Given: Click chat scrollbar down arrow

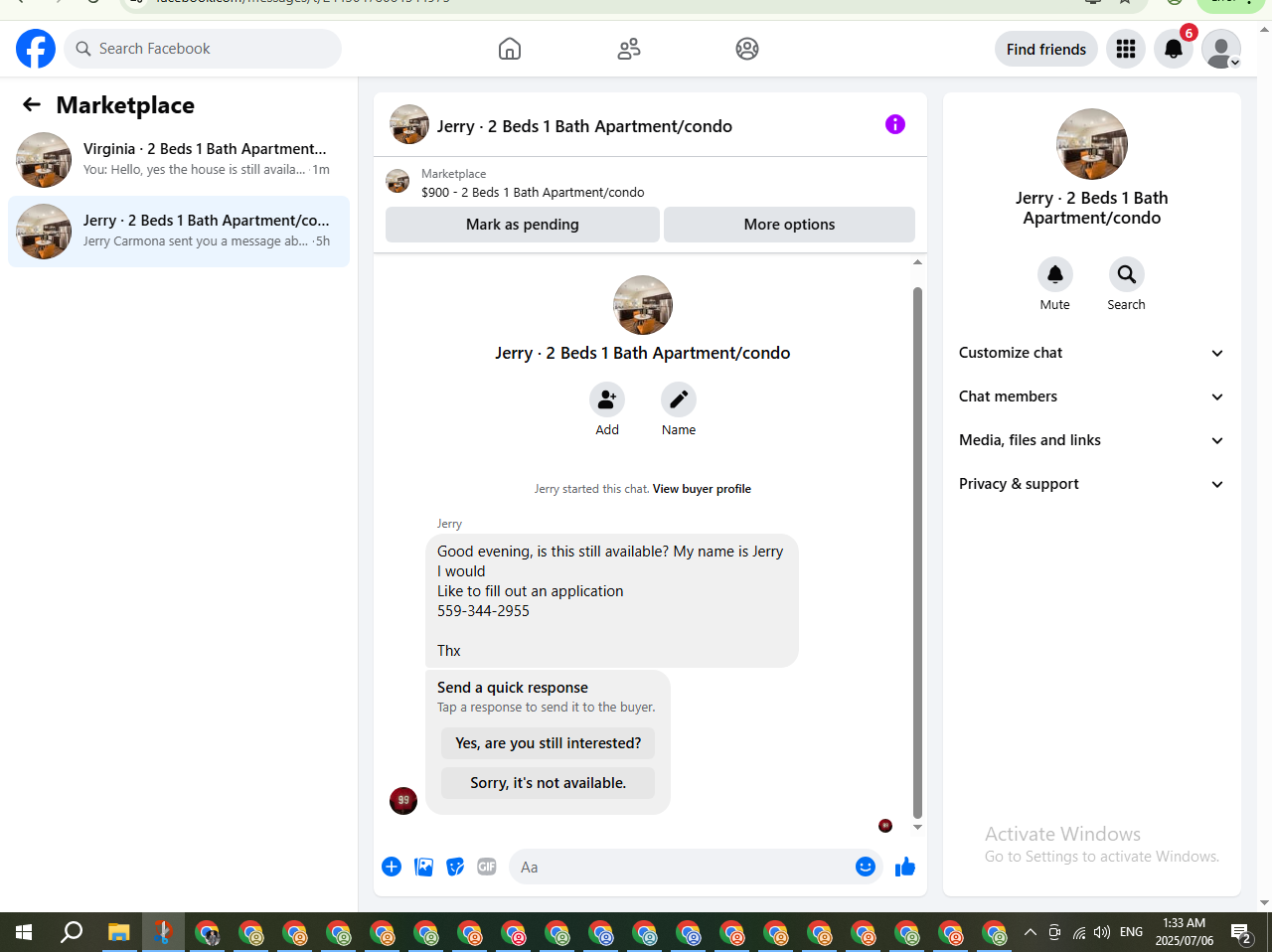Looking at the screenshot, I should pos(917,827).
